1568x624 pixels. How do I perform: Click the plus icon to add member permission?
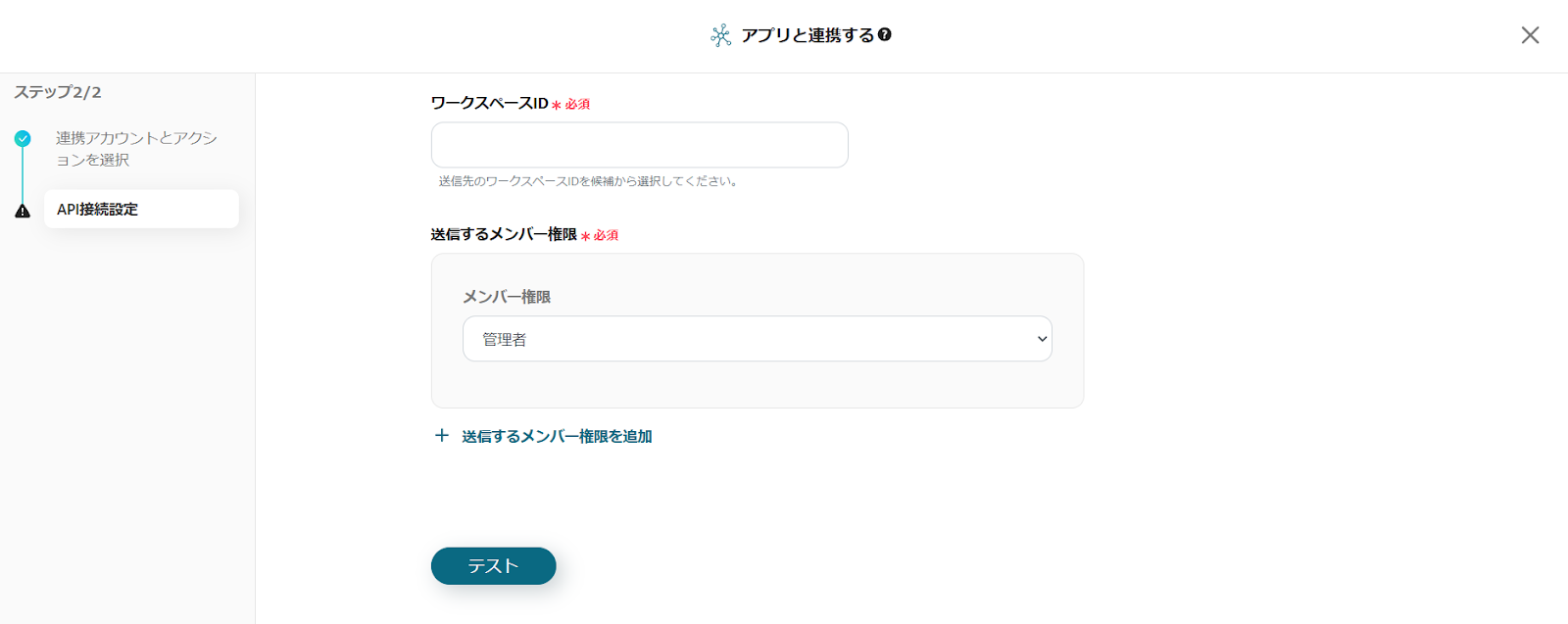point(442,436)
